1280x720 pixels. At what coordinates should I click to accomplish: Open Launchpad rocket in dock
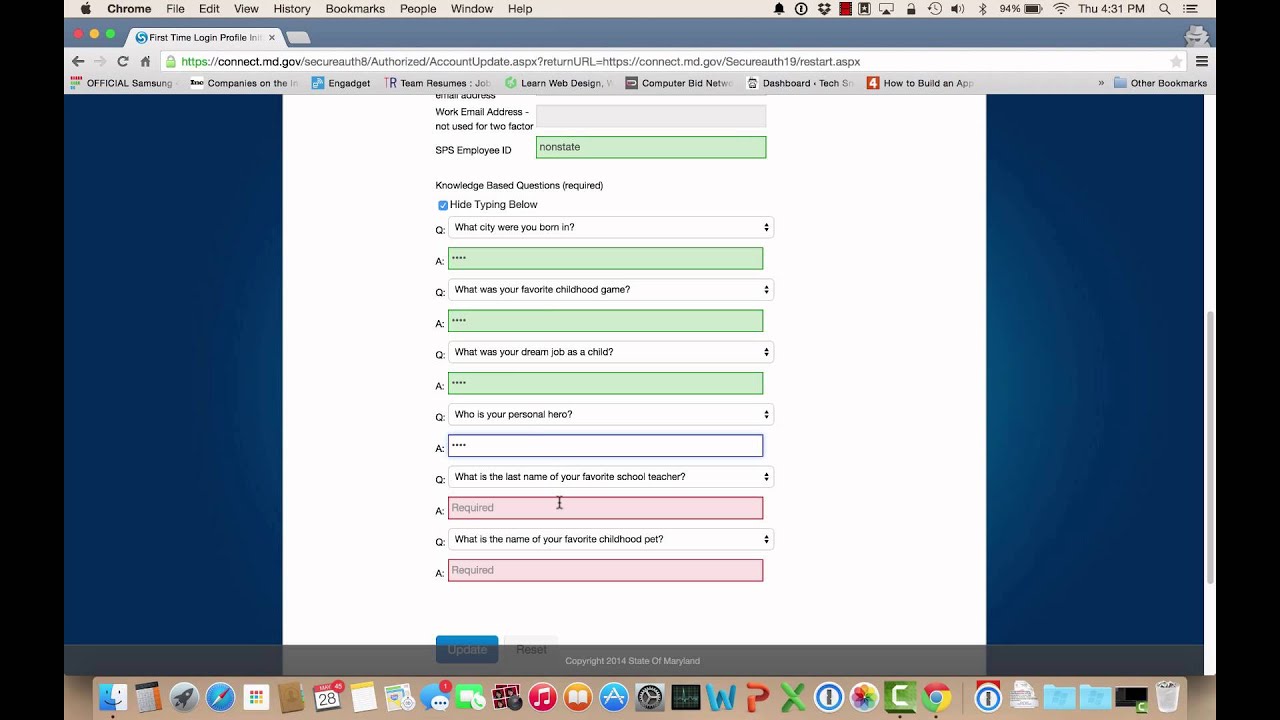pyautogui.click(x=184, y=697)
